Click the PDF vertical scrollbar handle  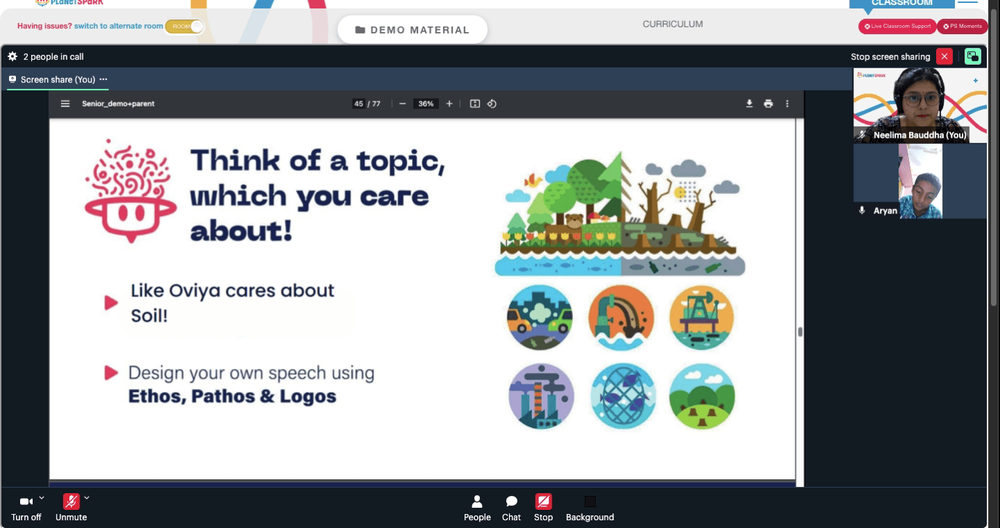[800, 332]
